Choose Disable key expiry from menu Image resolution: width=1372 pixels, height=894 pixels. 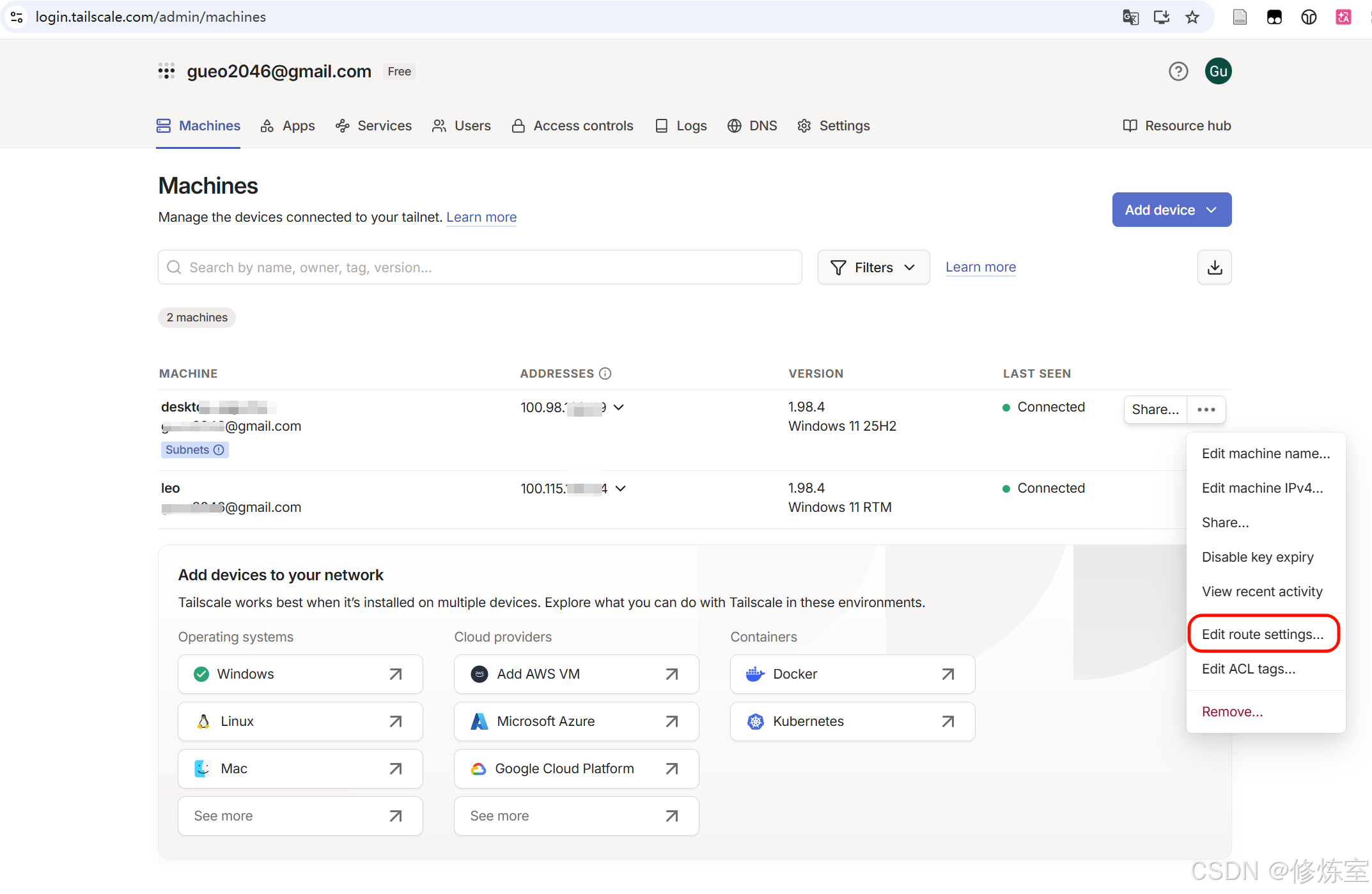1258,557
